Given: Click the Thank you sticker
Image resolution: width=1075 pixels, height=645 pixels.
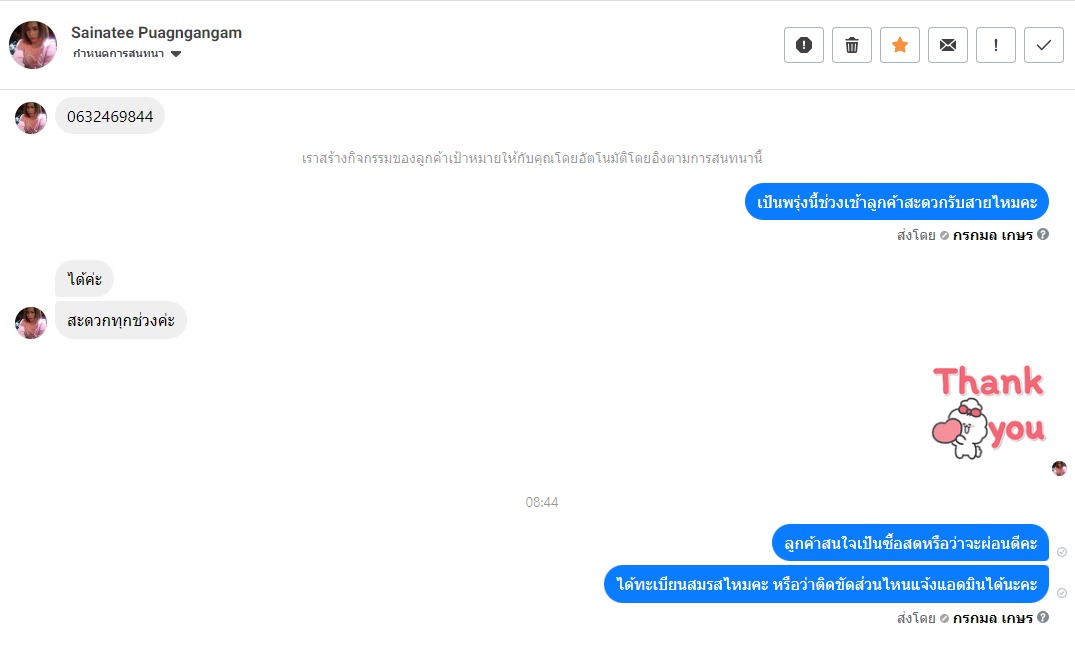Looking at the screenshot, I should coord(988,412).
